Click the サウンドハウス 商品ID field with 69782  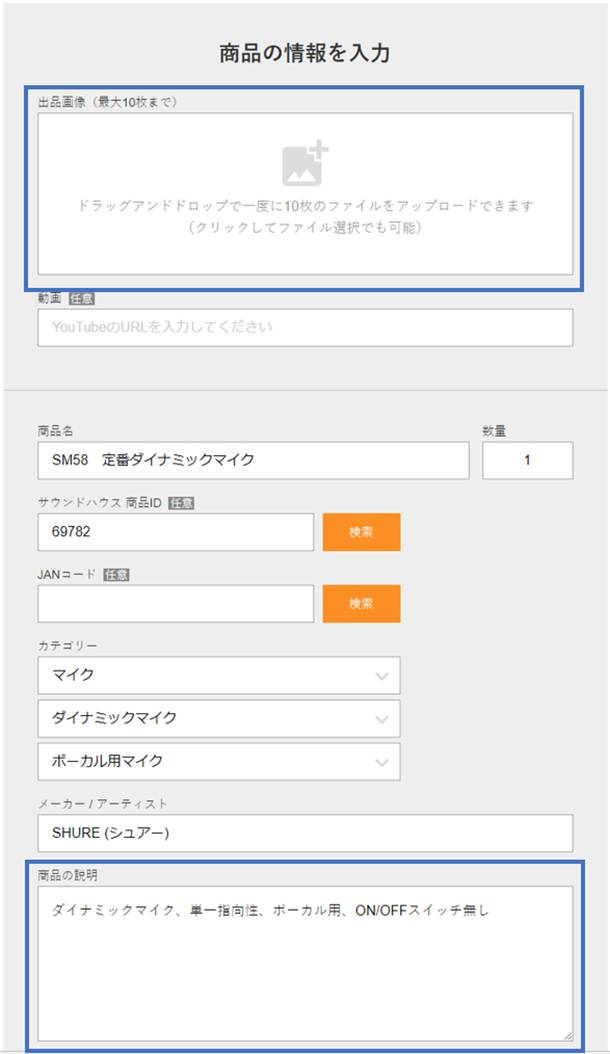pos(176,532)
